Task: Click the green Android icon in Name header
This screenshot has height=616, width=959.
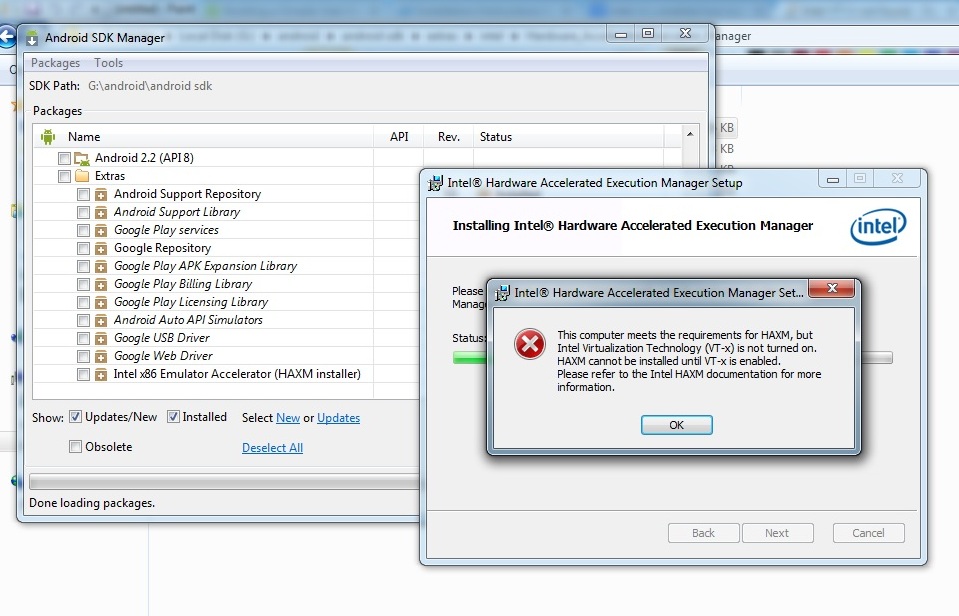Action: pos(48,136)
